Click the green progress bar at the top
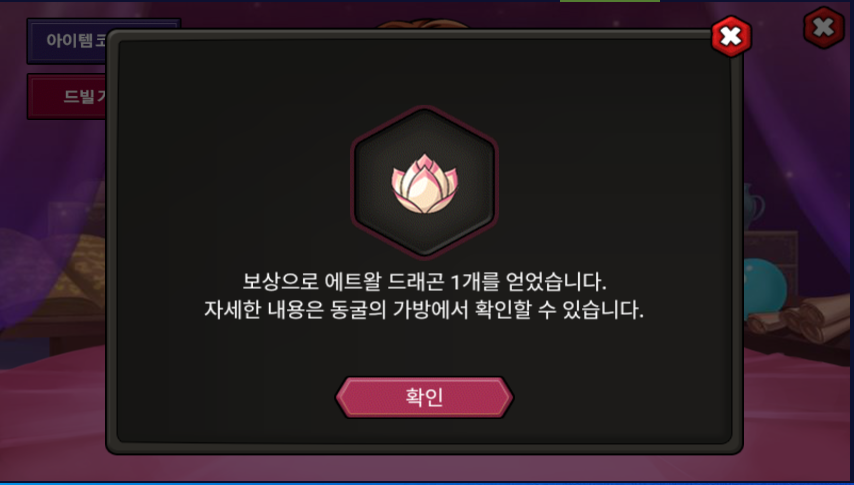 tap(610, 1)
